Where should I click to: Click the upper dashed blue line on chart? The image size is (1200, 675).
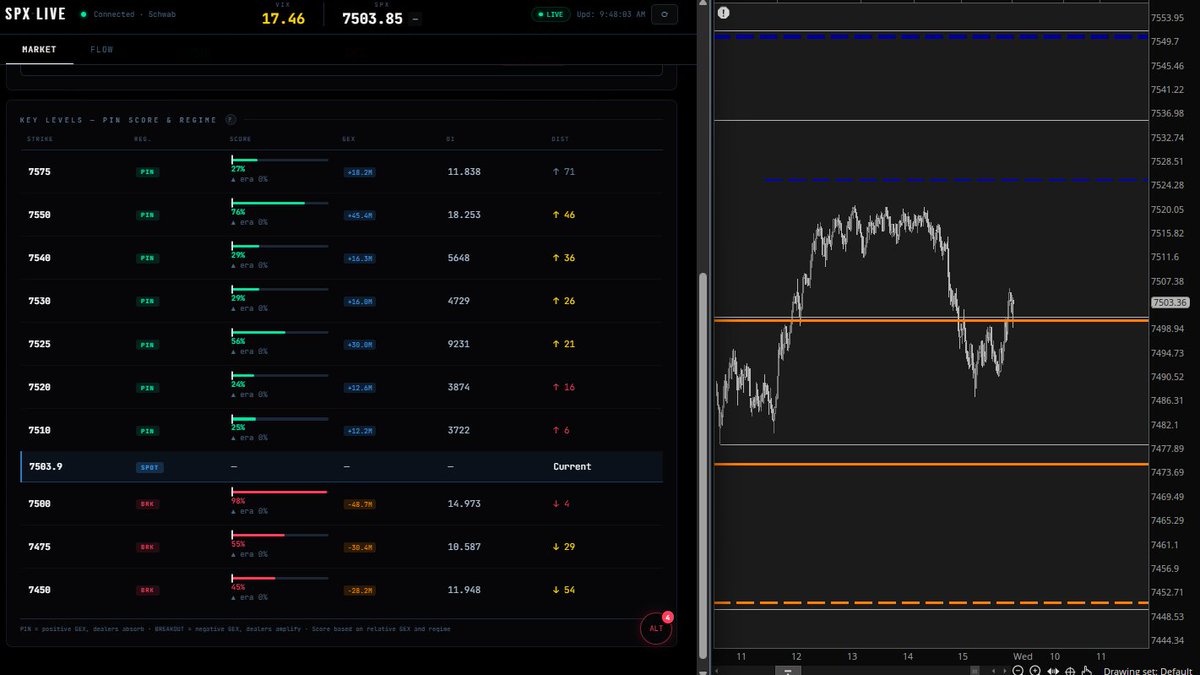point(931,36)
